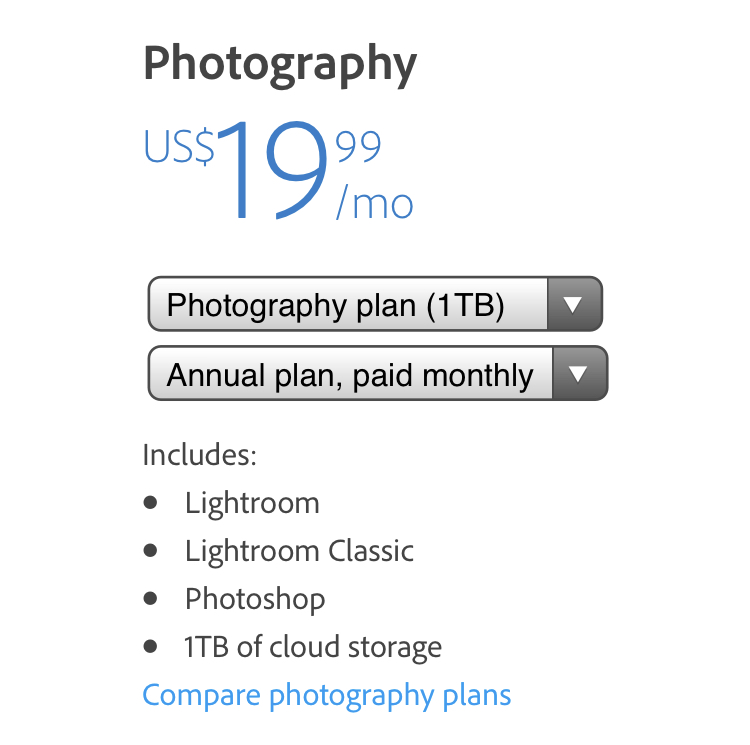Select the Lightroom Classic list item
This screenshot has height=745, width=750.
(x=299, y=551)
